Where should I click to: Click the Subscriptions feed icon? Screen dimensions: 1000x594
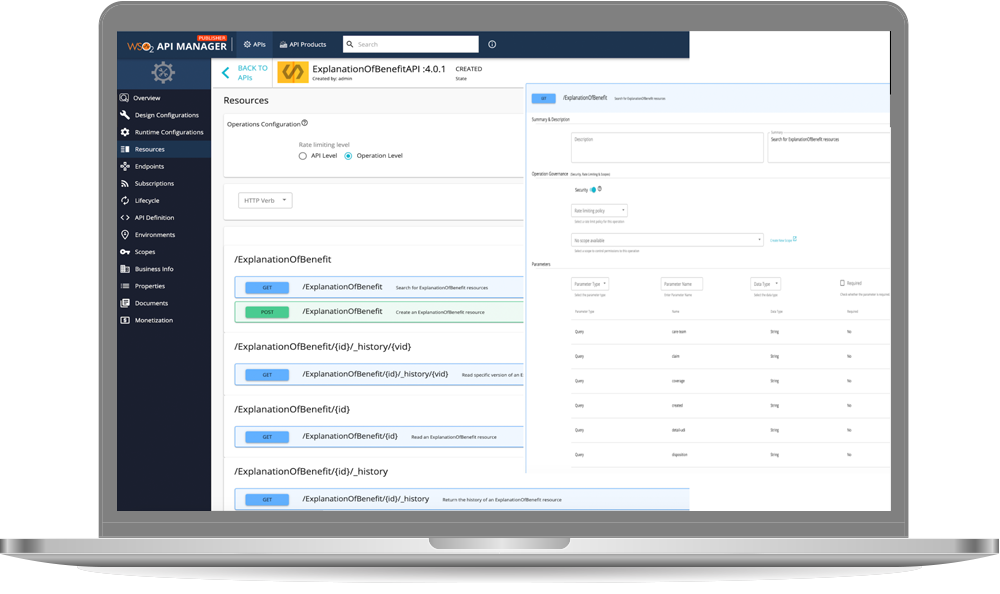[x=125, y=183]
